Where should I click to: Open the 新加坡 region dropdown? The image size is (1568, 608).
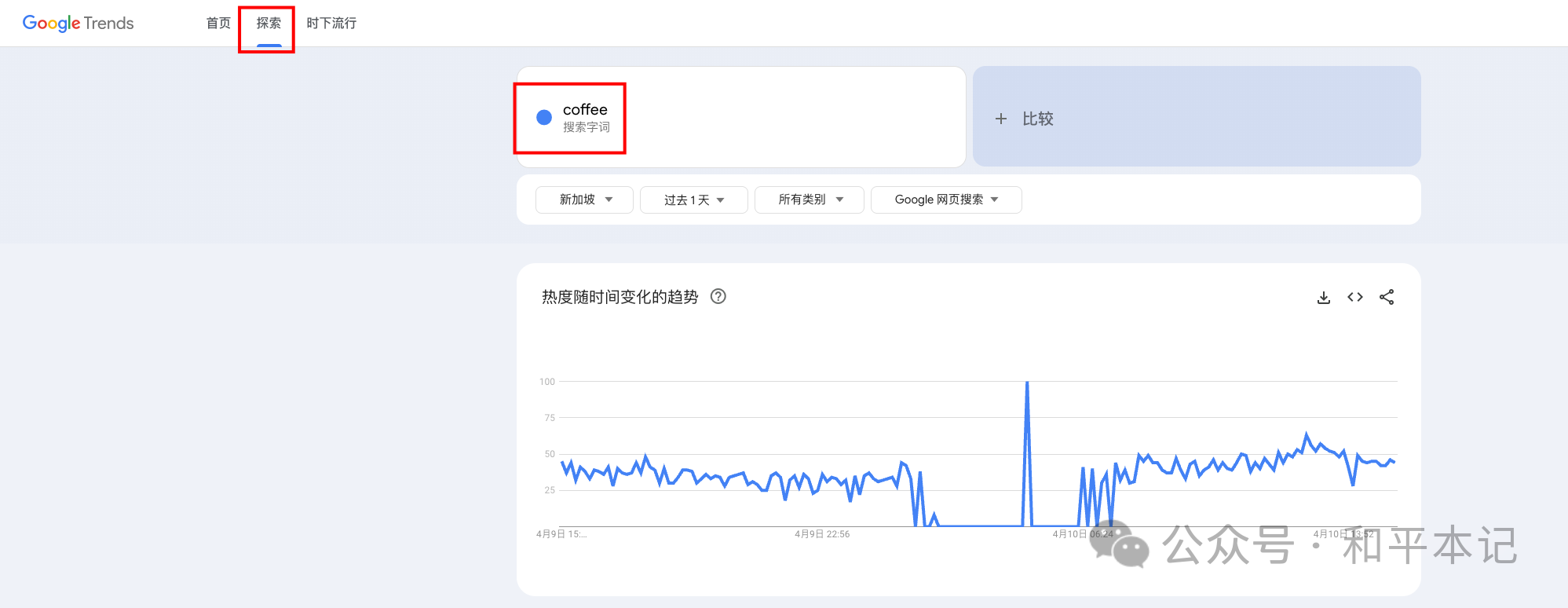(x=584, y=200)
